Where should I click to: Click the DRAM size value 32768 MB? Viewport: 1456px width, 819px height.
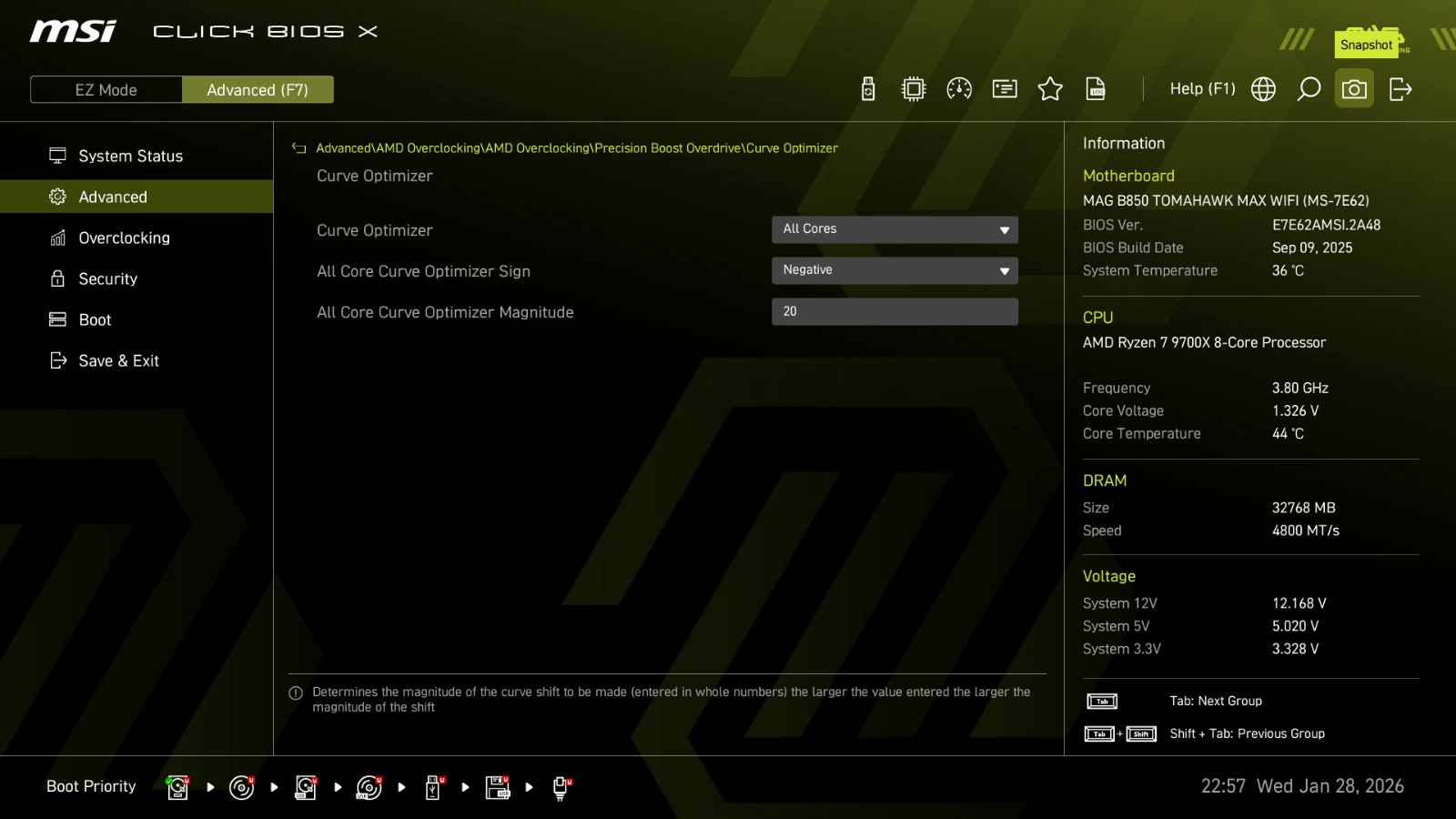pyautogui.click(x=1303, y=508)
